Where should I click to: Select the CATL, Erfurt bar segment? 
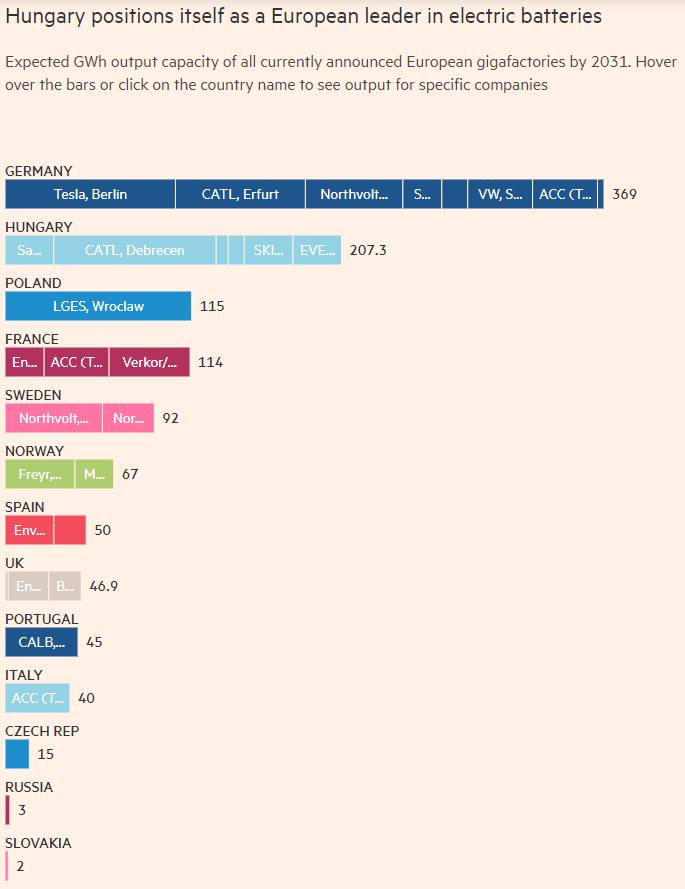click(x=240, y=194)
